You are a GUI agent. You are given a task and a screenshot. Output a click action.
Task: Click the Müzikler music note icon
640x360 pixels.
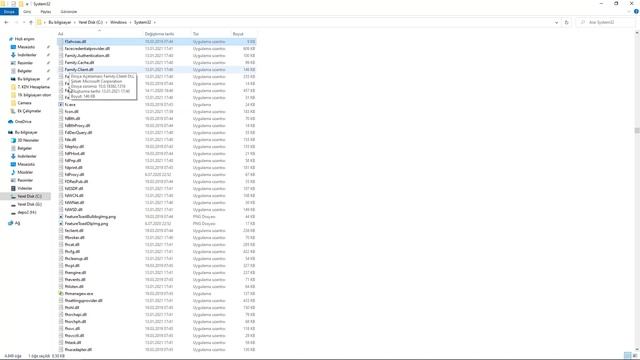[13, 172]
